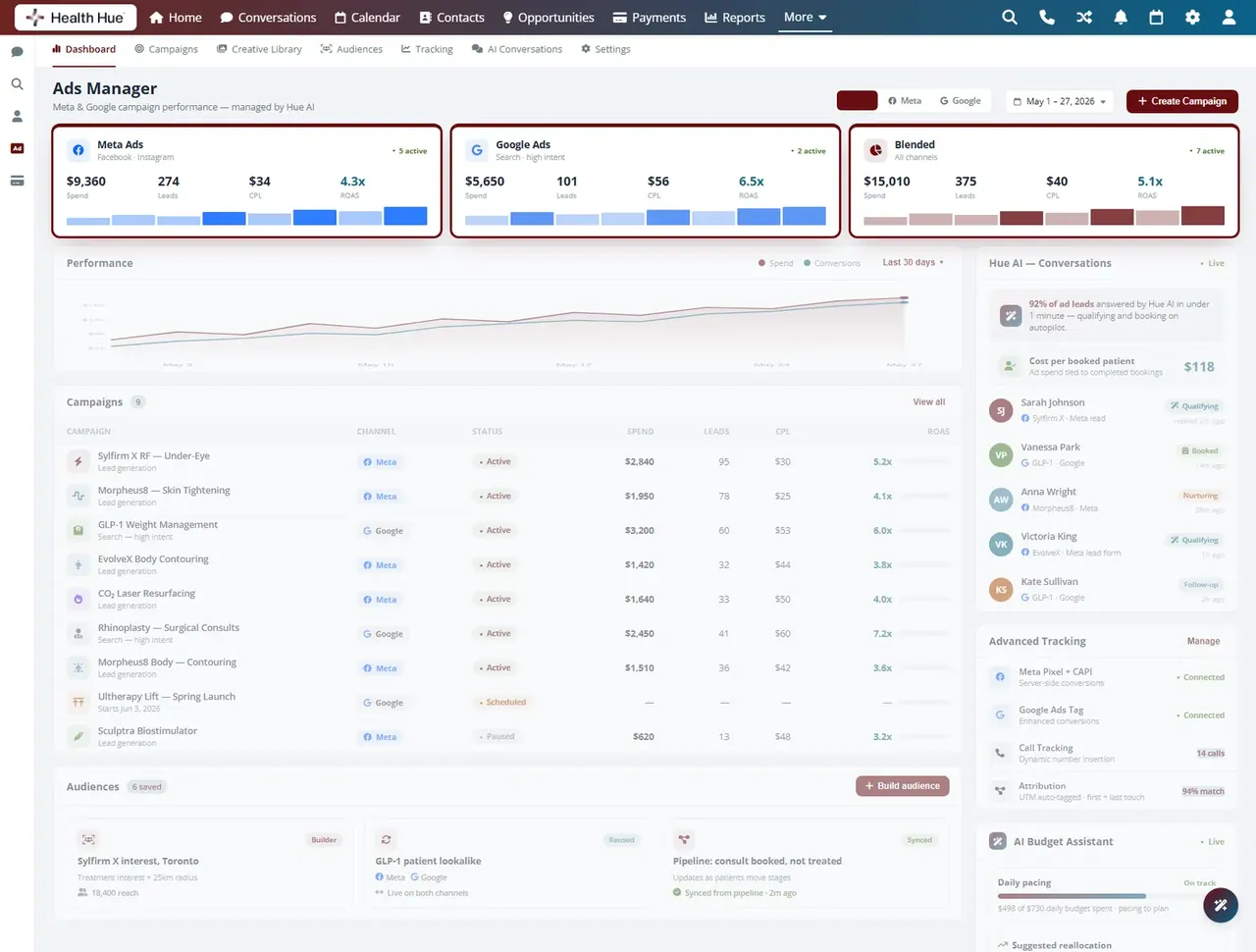Open global search in the top bar
Viewport: 1256px width, 952px height.
click(x=1009, y=17)
